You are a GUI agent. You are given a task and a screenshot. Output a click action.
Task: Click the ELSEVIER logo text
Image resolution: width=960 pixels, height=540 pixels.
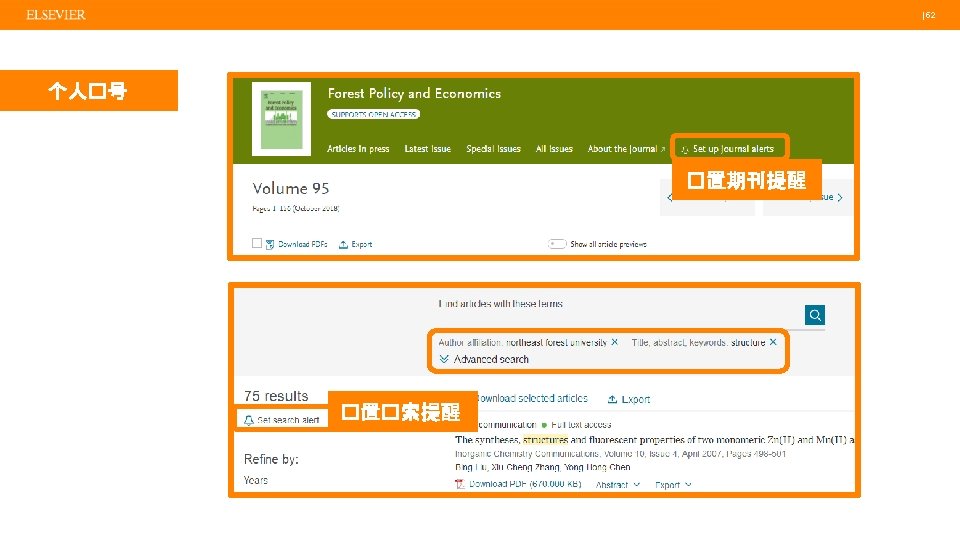point(56,15)
